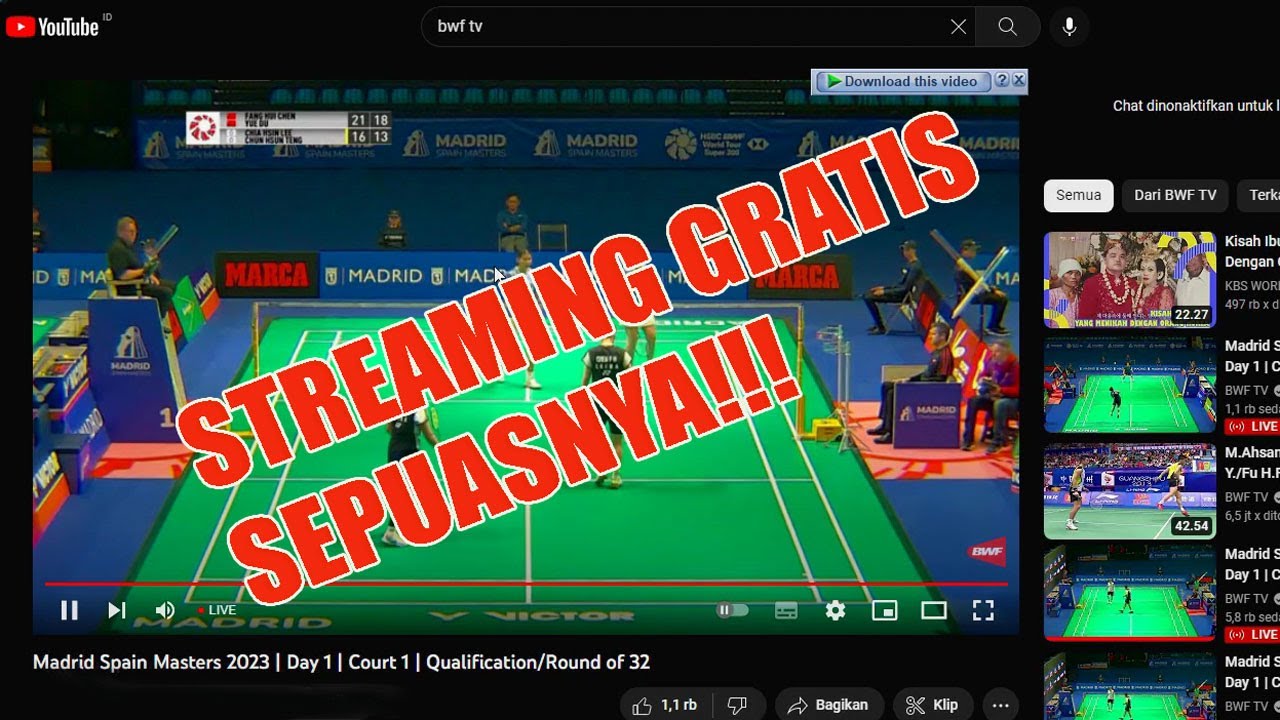The height and width of the screenshot is (720, 1280).
Task: Mute the video volume
Action: point(165,610)
